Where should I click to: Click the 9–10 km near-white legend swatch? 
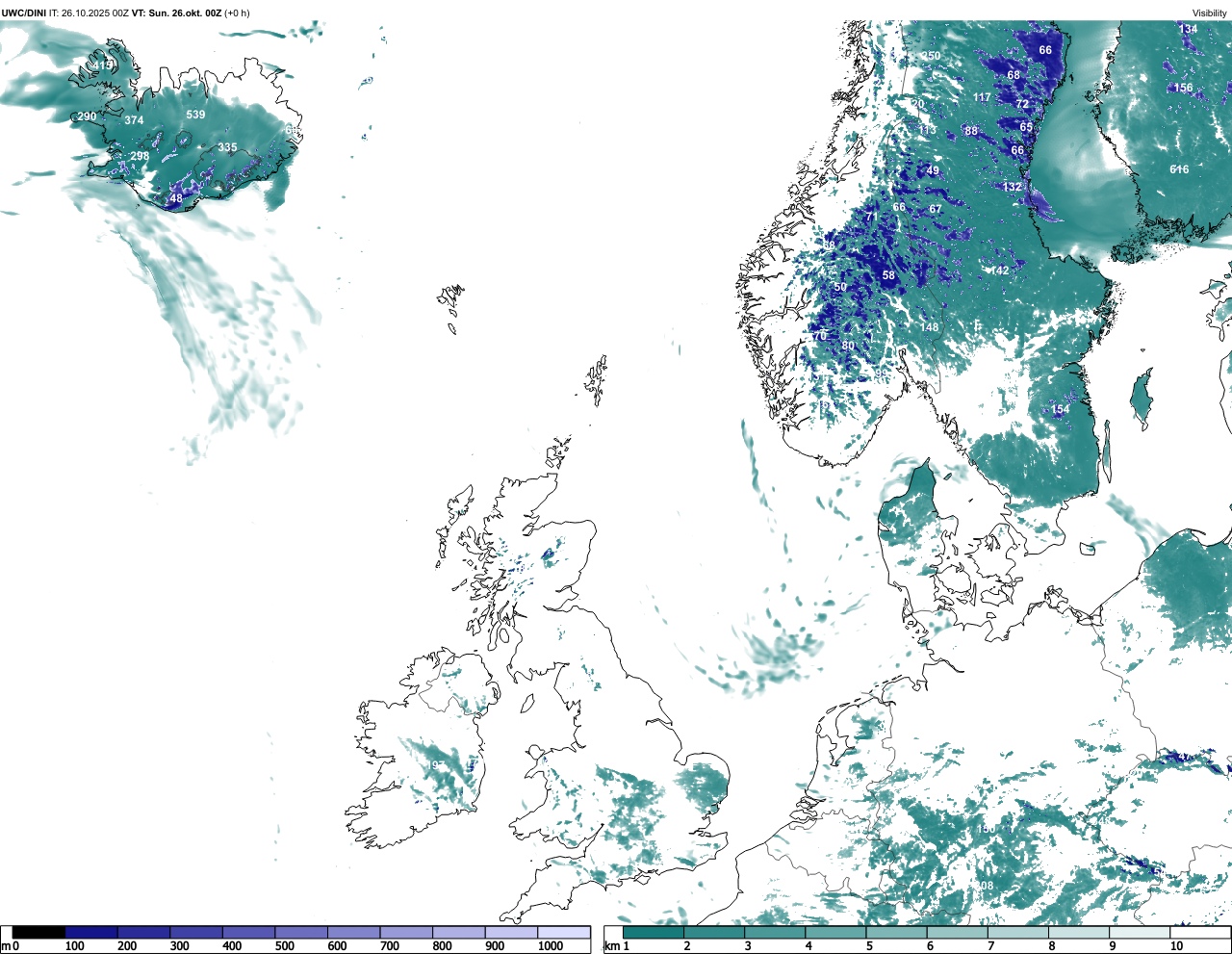point(1141,932)
